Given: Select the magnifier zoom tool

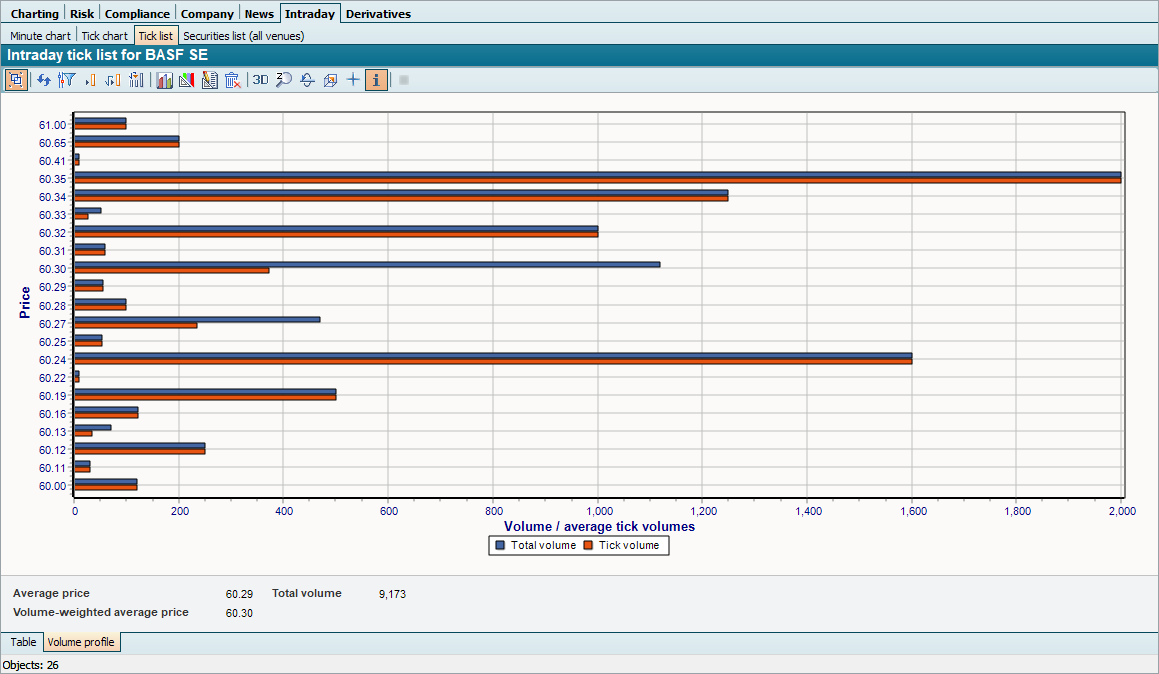Looking at the screenshot, I should tap(283, 80).
